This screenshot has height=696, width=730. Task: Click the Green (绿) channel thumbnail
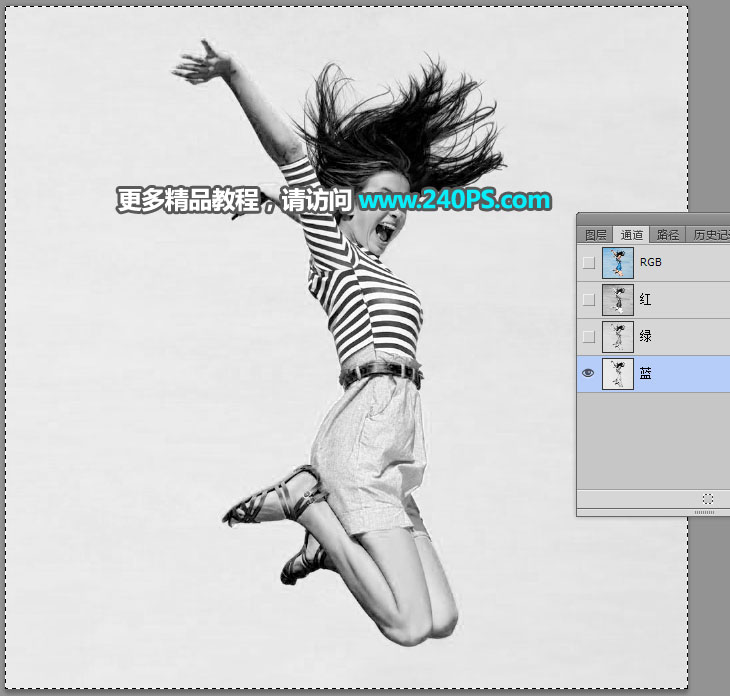tap(618, 336)
